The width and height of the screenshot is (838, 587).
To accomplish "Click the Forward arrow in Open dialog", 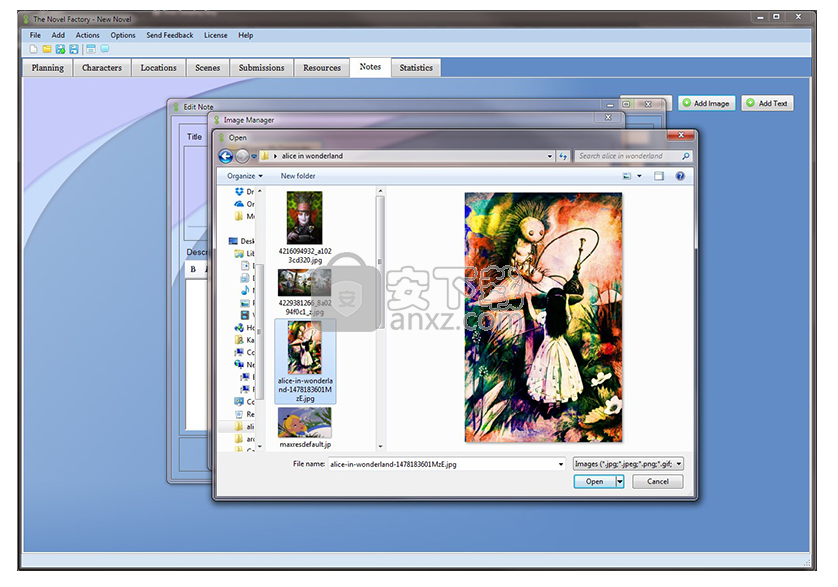I will 242,156.
